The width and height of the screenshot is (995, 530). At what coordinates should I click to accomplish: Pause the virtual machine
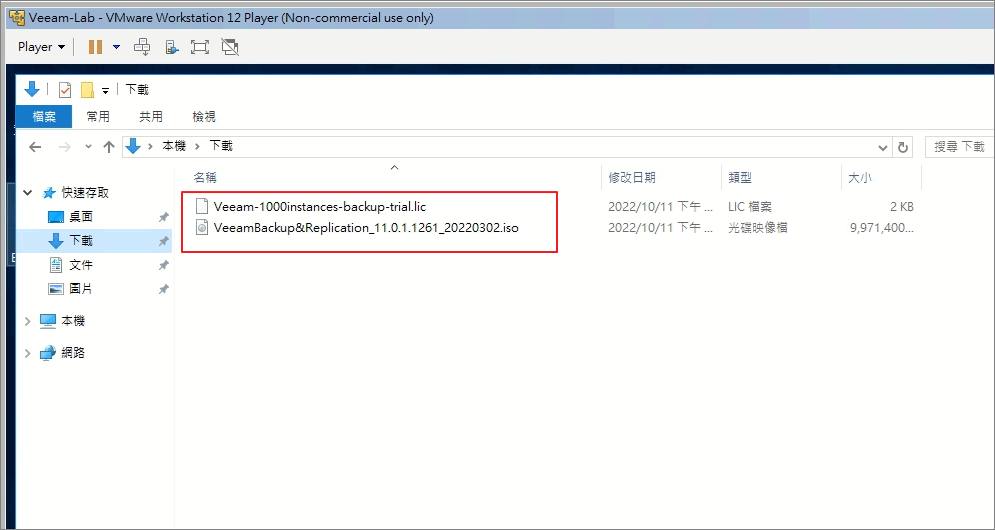point(95,47)
